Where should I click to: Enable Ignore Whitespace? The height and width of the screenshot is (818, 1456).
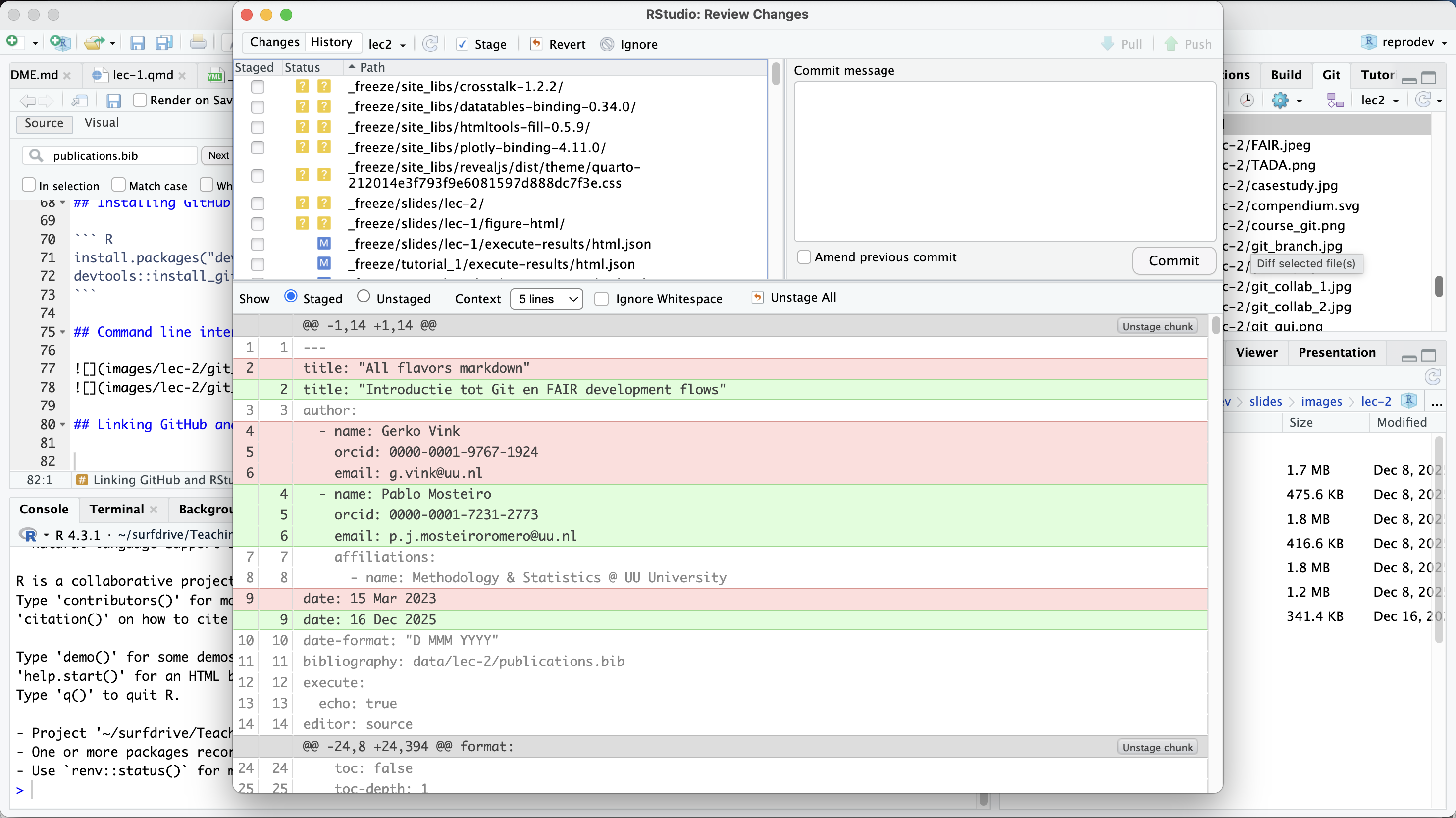click(602, 299)
